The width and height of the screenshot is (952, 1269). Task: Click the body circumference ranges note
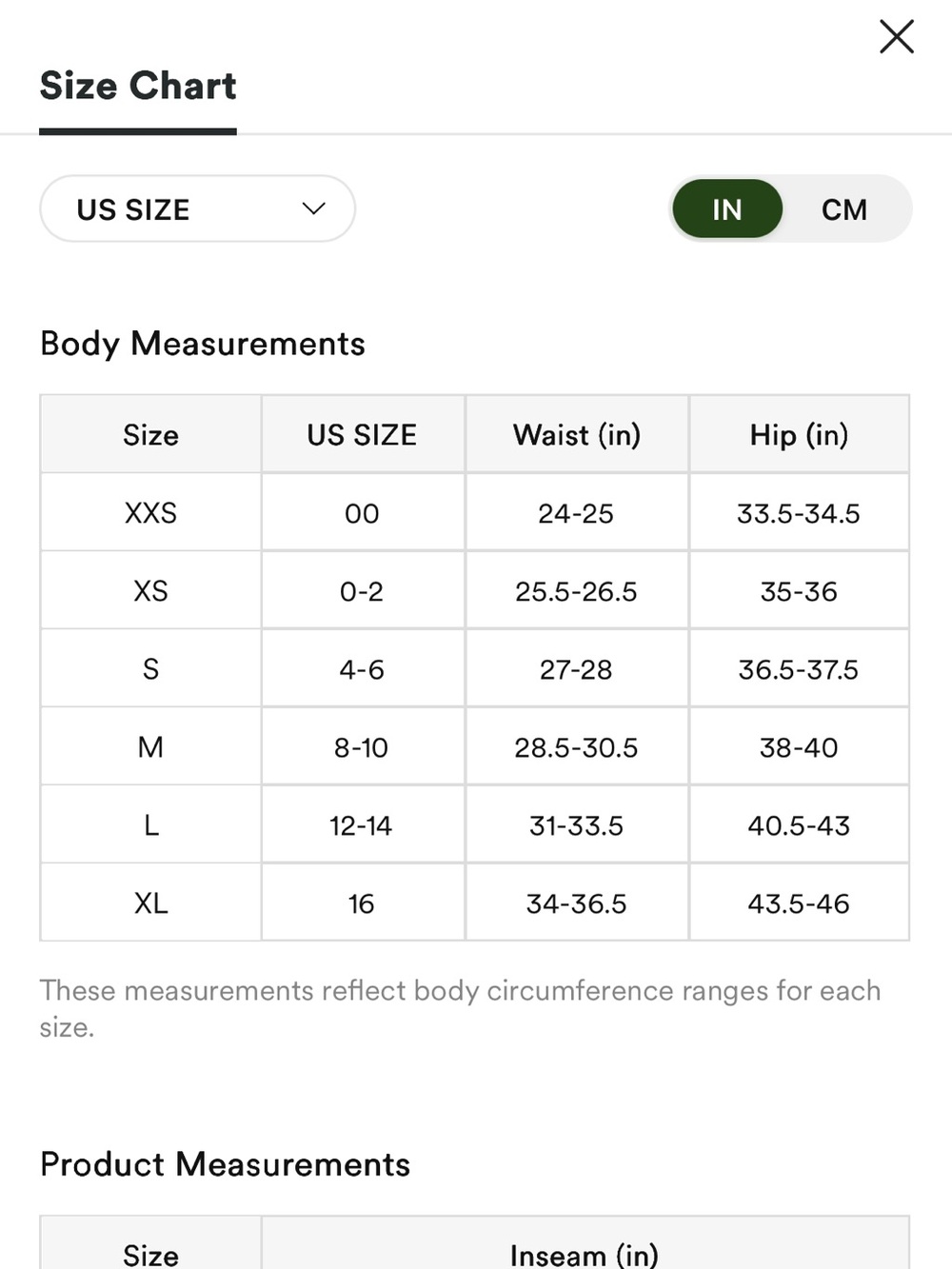[x=460, y=1008]
